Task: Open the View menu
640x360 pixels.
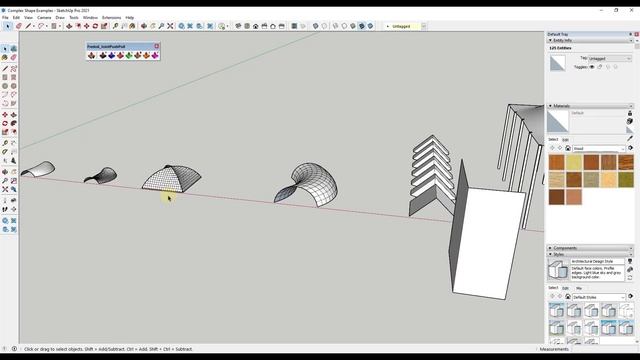Action: 28,18
